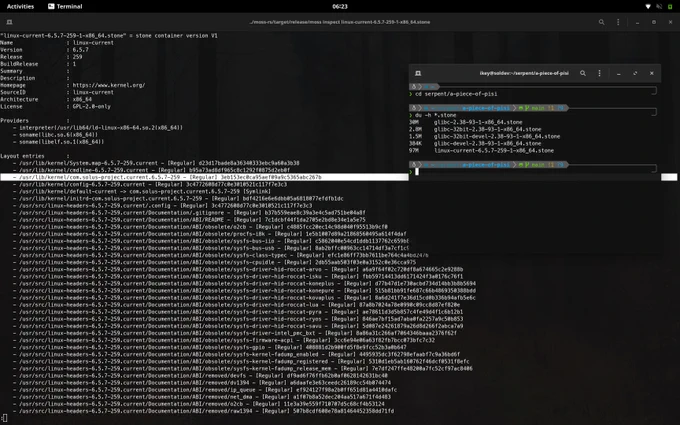Maximize the a-piece-of-pisi terminal window
Viewport: 680px width, 425px height.
[x=635, y=73]
